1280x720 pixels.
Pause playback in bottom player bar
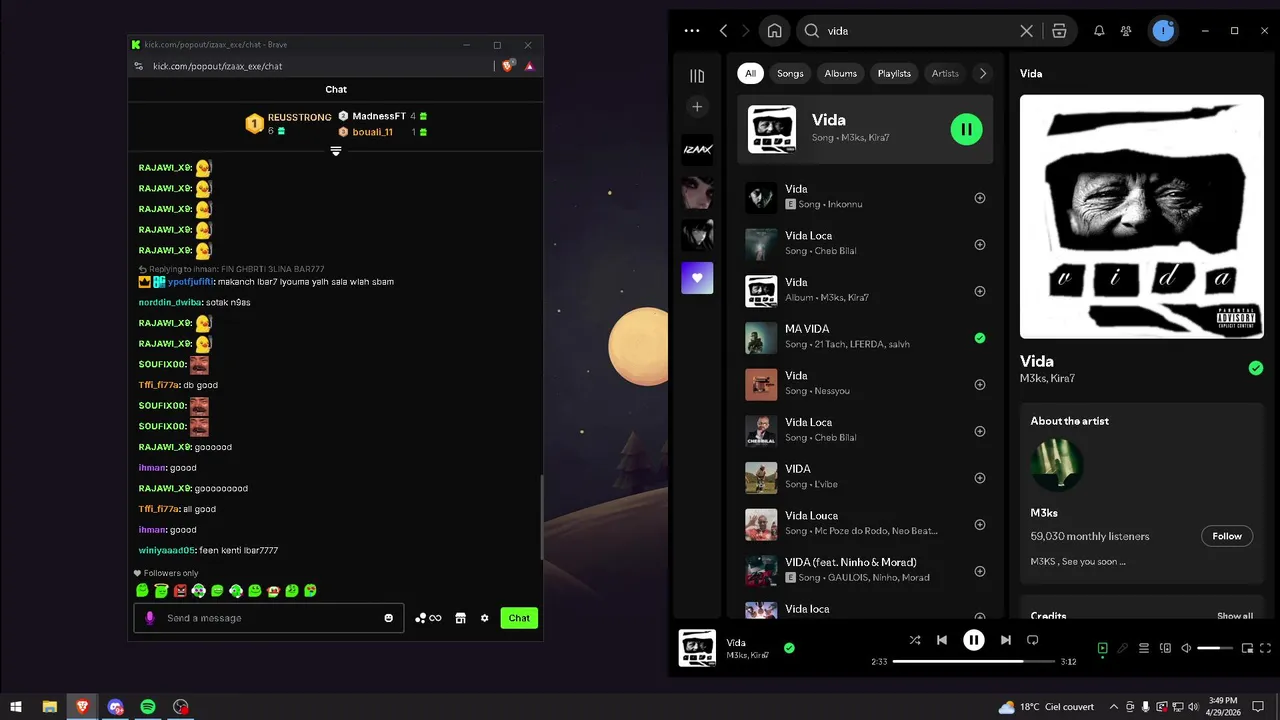click(x=974, y=640)
